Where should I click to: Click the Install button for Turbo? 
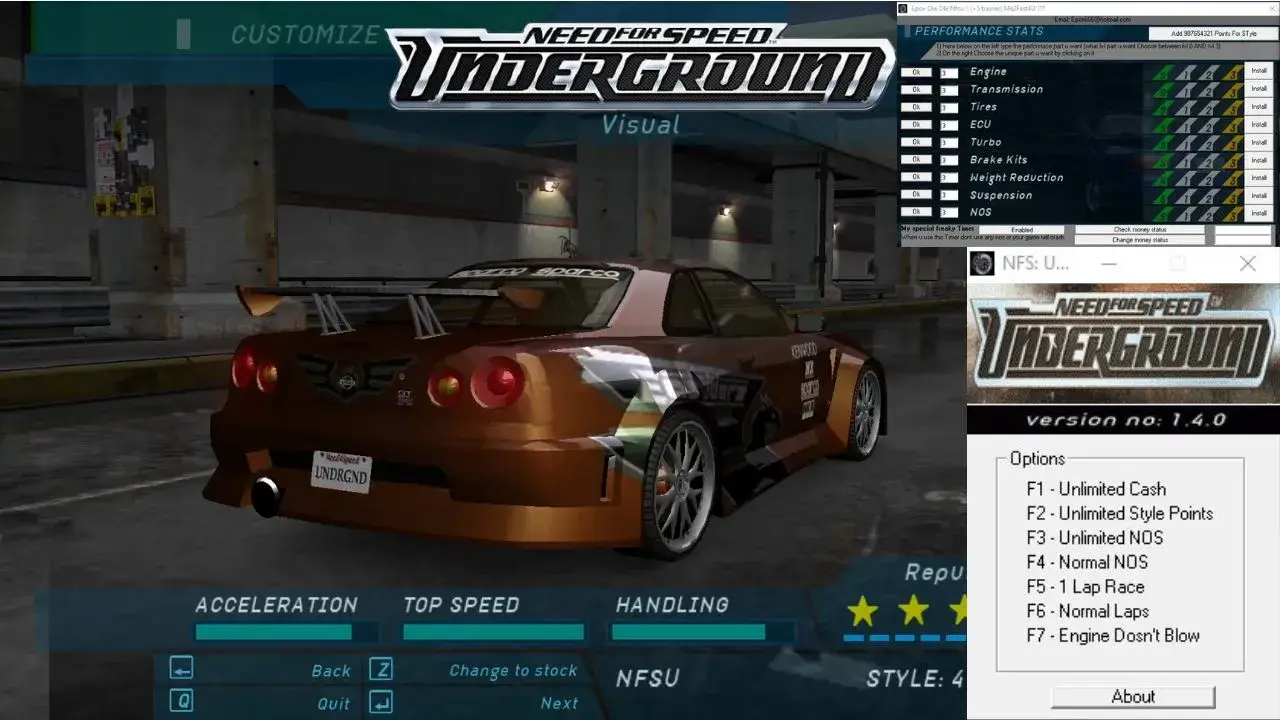1259,143
